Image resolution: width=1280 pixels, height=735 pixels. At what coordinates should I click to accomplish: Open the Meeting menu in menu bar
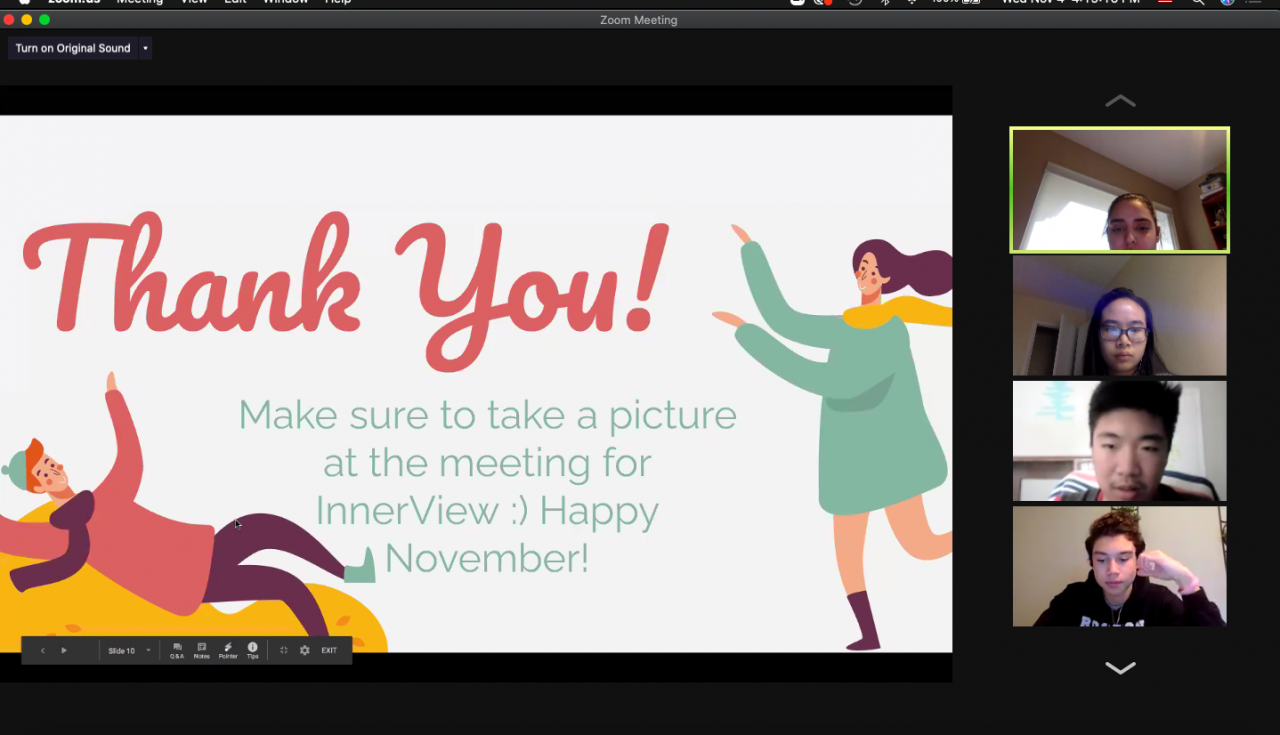pyautogui.click(x=139, y=2)
